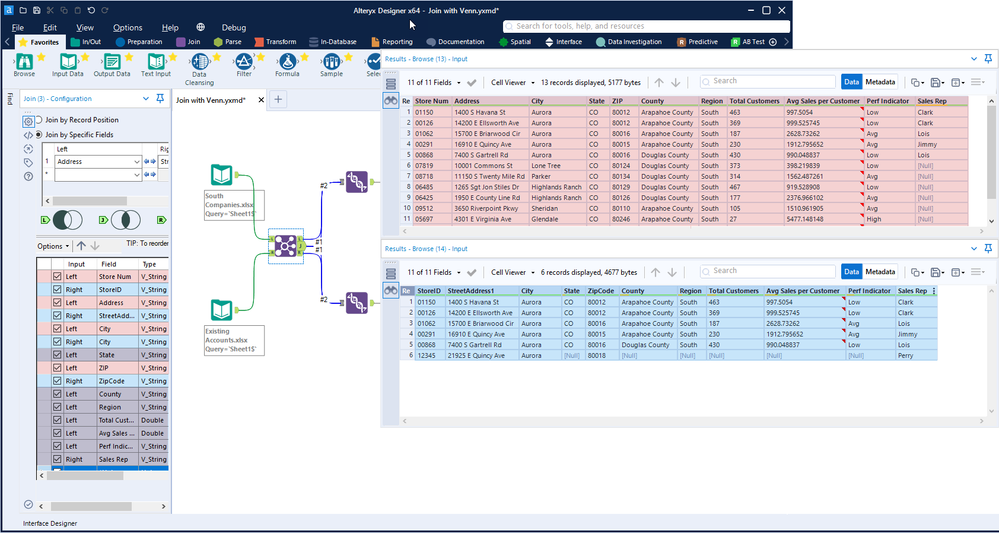Uncheck the Right ZipCode field checkbox
Viewport: 999px width, 533px height.
click(x=57, y=381)
